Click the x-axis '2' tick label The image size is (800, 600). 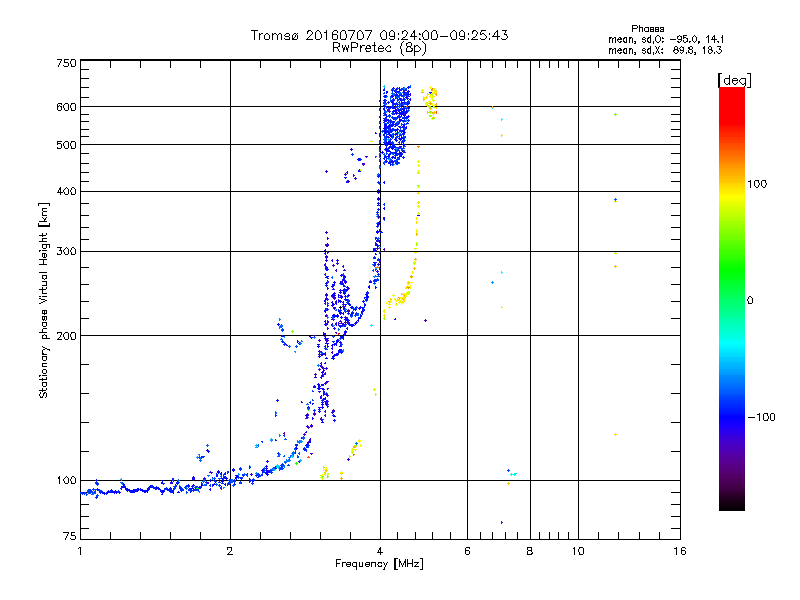coord(230,551)
